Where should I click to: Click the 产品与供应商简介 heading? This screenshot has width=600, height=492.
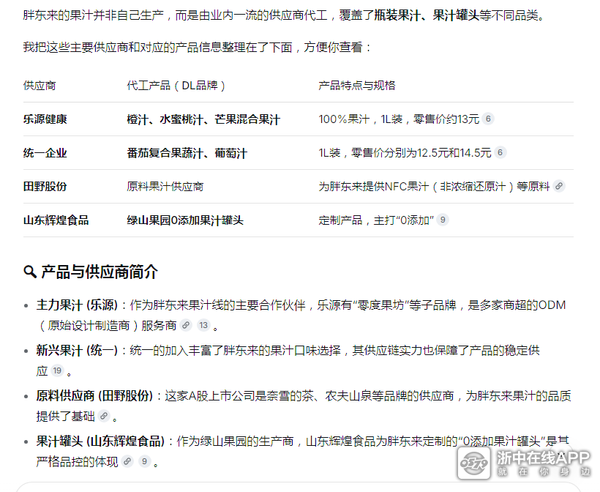(99, 272)
